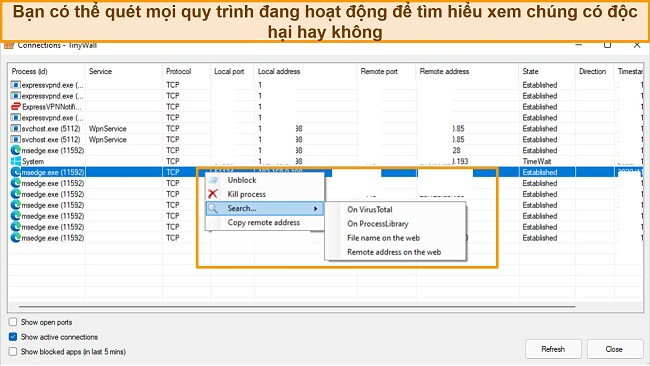The height and width of the screenshot is (366, 650).
Task: Click the Unblock menu item icon
Action: coord(213,180)
